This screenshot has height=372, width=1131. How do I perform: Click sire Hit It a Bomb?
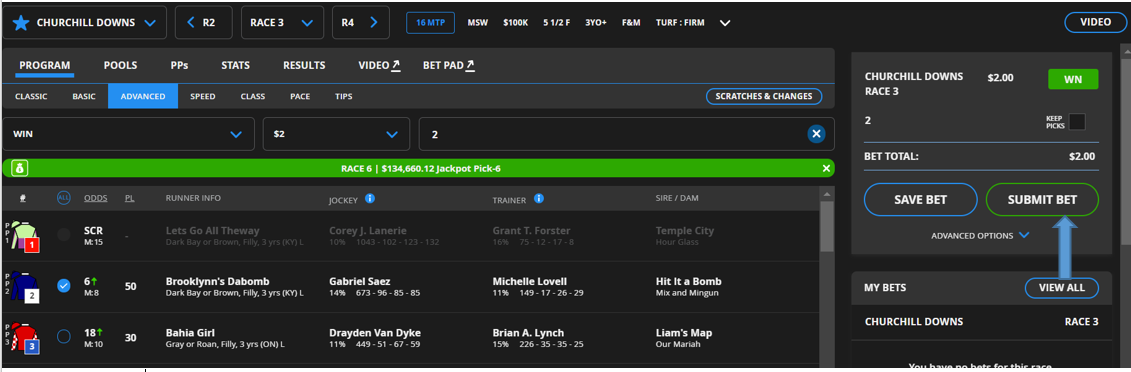pyautogui.click(x=688, y=281)
